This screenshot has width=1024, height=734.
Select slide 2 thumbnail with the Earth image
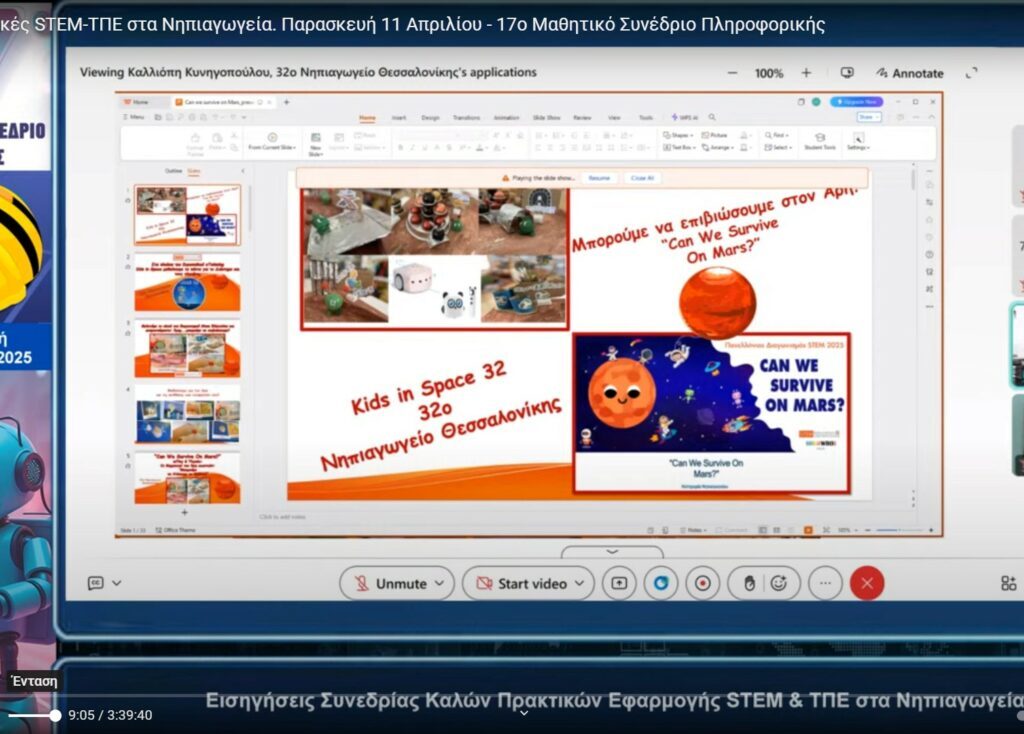pyautogui.click(x=187, y=283)
